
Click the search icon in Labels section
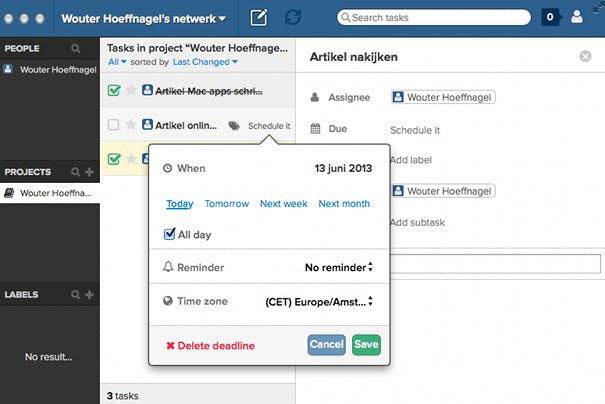76,295
